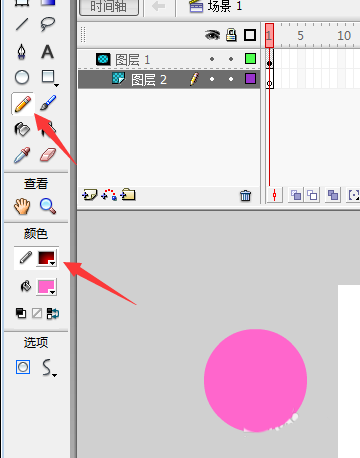Select the Line tool
360x458 pixels.
(x=22, y=24)
